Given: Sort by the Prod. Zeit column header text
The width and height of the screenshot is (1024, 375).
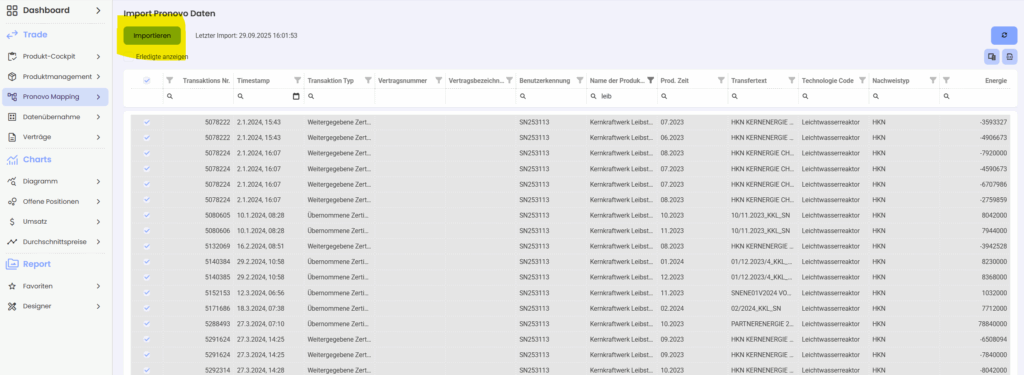Looking at the screenshot, I should (x=675, y=80).
